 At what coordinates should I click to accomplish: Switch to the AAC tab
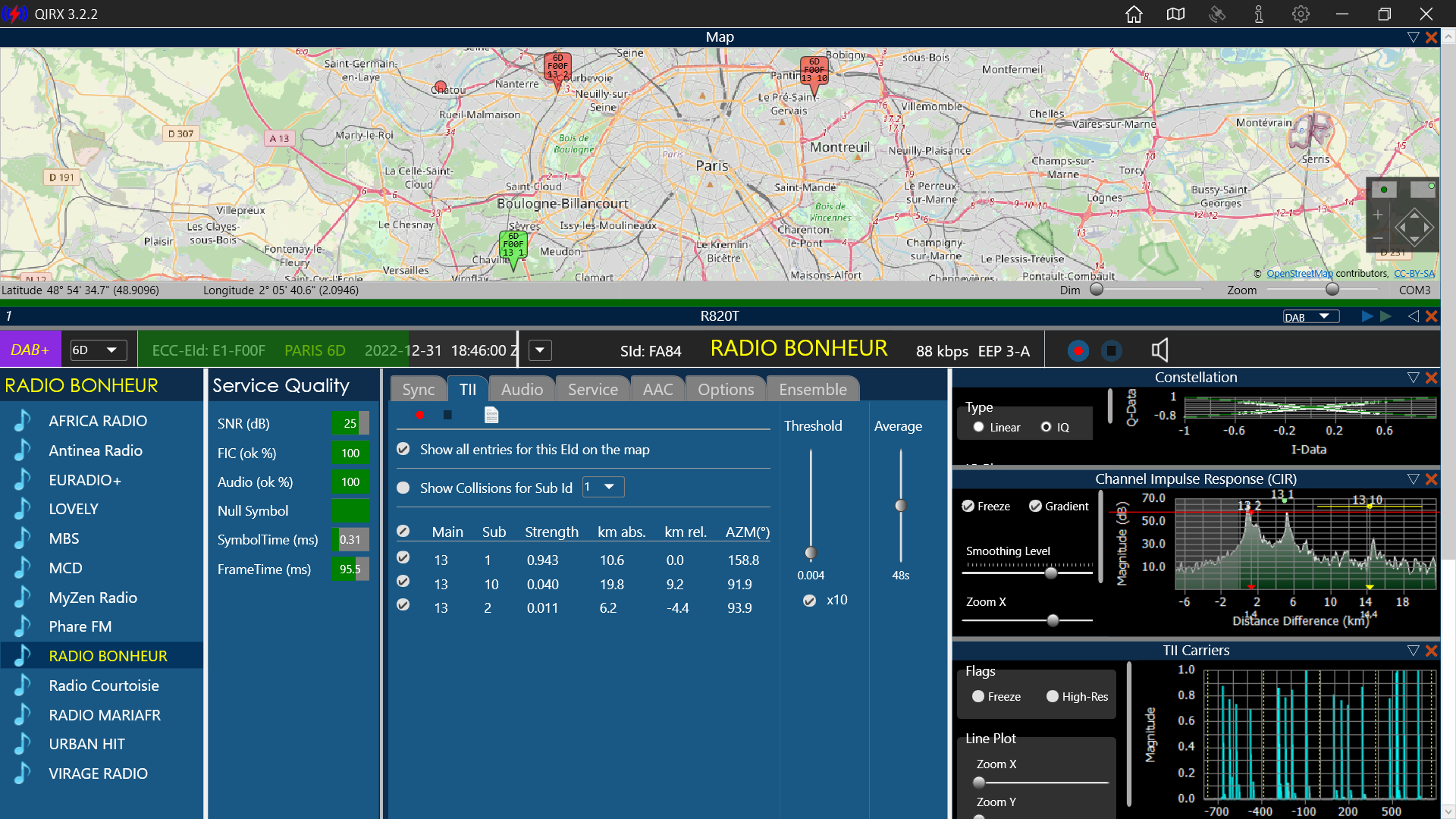[x=657, y=389]
